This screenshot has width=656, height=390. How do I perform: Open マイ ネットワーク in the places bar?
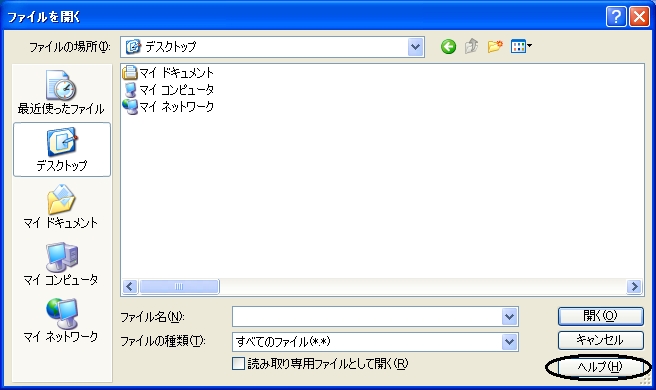[x=61, y=321]
